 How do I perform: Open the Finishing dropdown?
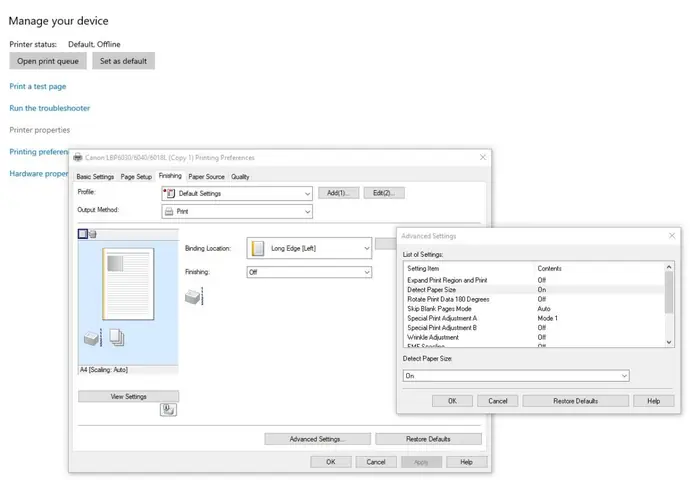click(309, 272)
